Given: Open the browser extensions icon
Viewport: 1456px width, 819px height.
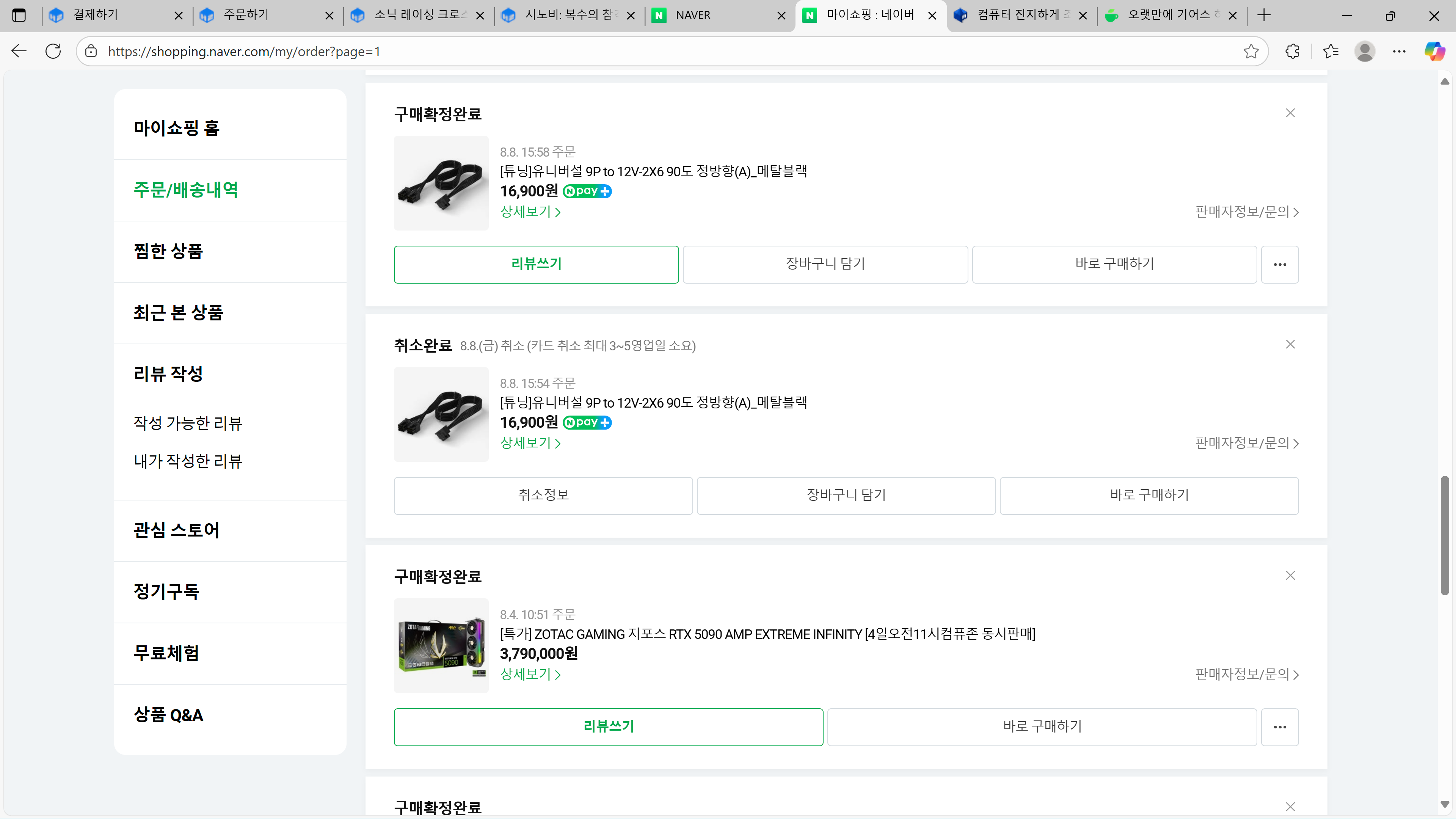Looking at the screenshot, I should click(1292, 52).
